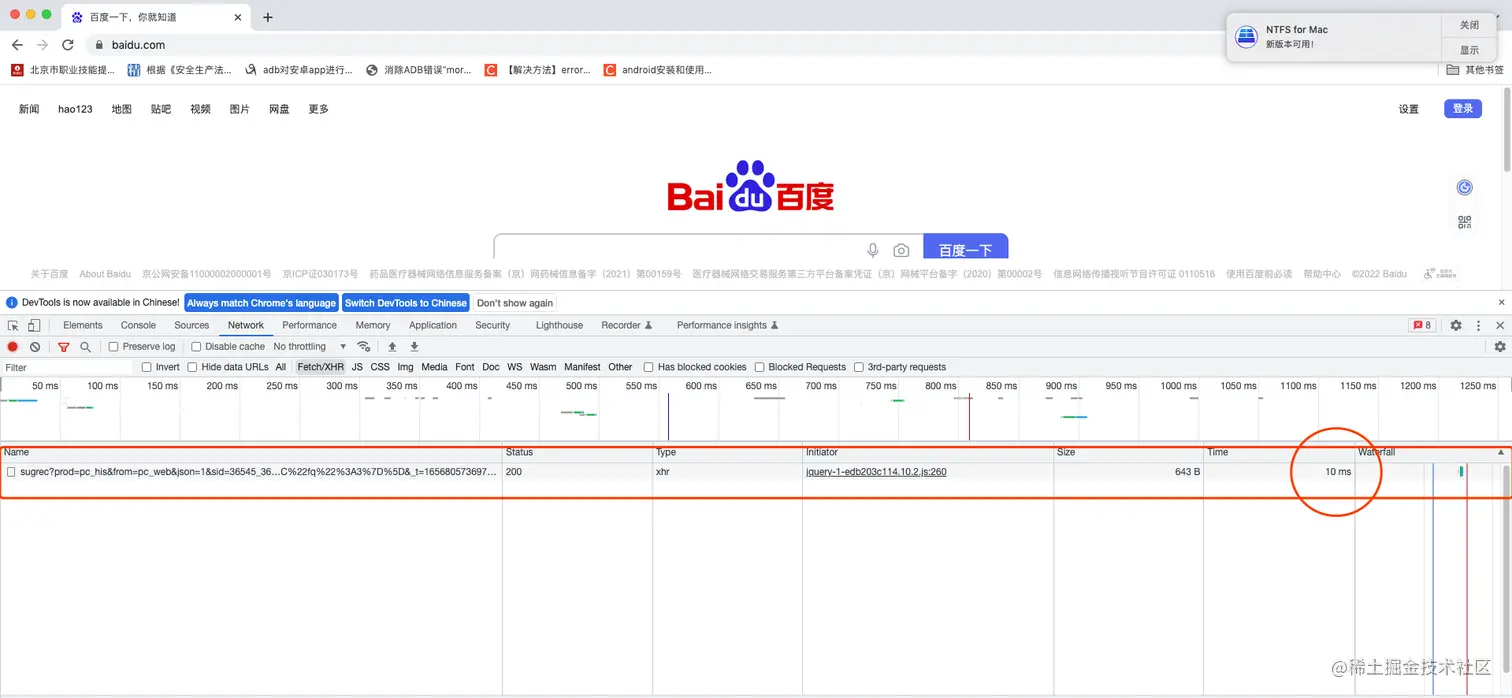
Task: Check the 3rd-party requests checkbox
Action: click(x=859, y=367)
